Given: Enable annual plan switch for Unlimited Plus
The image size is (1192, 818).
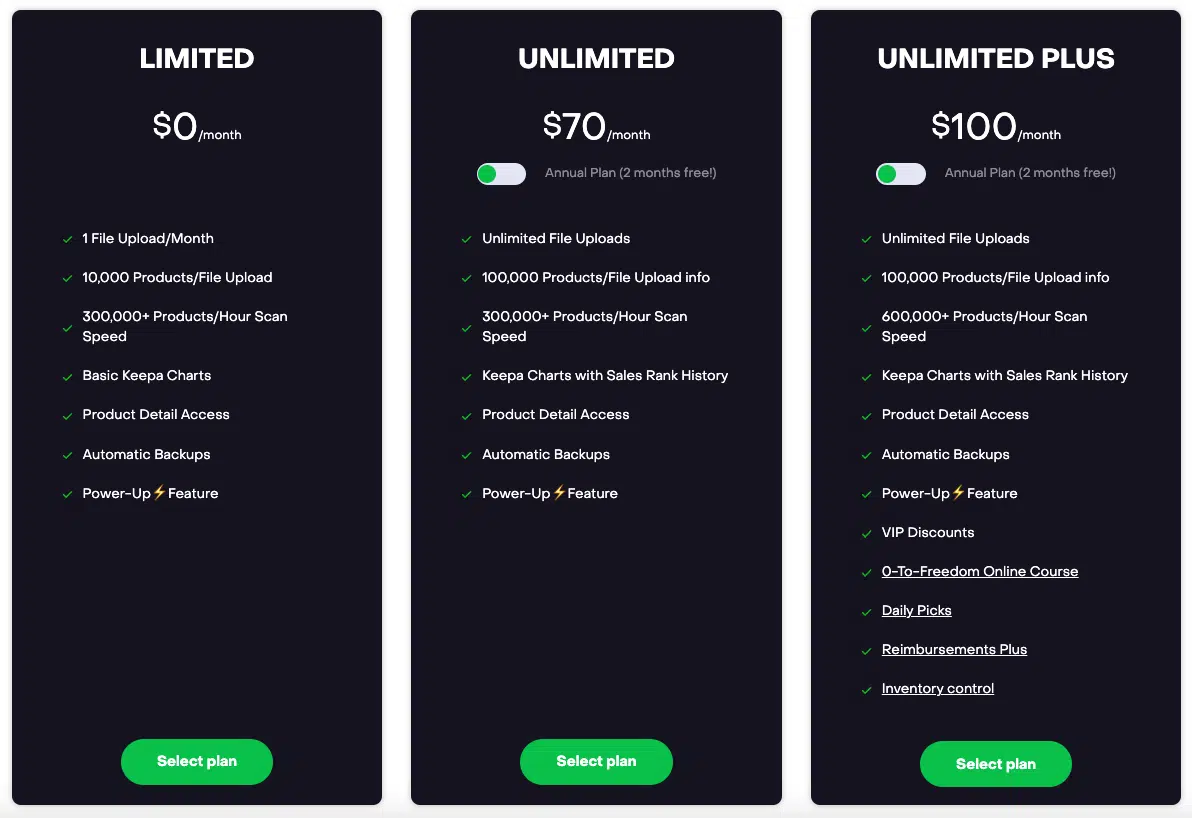Looking at the screenshot, I should coord(900,174).
